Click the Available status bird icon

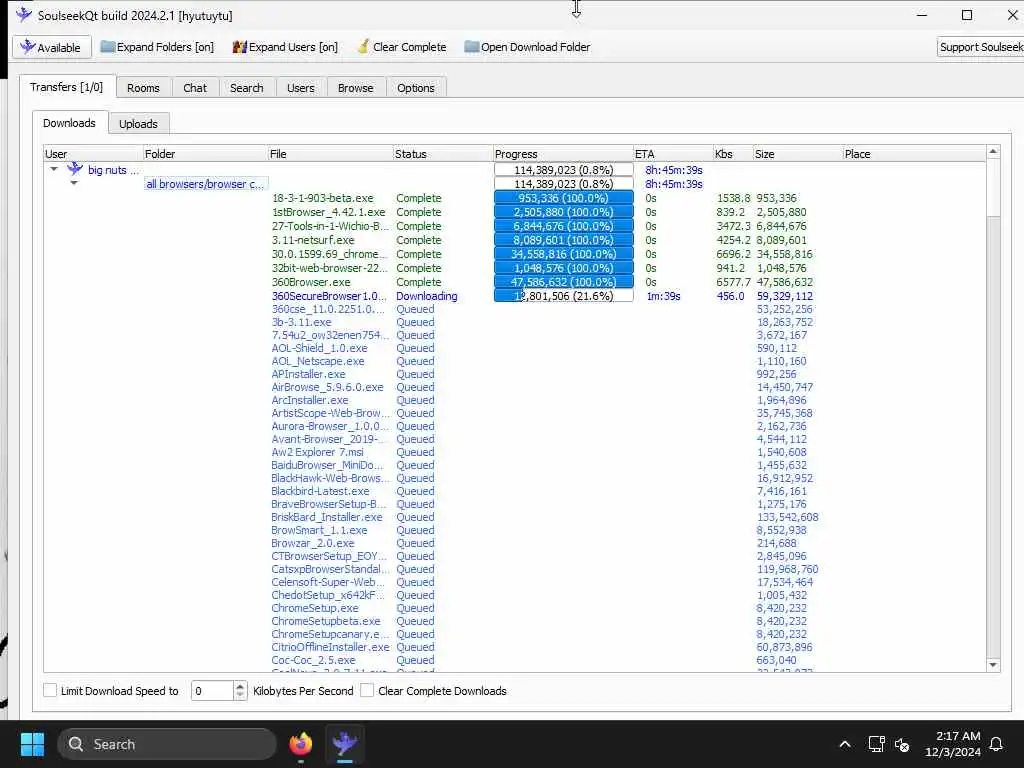[27, 47]
